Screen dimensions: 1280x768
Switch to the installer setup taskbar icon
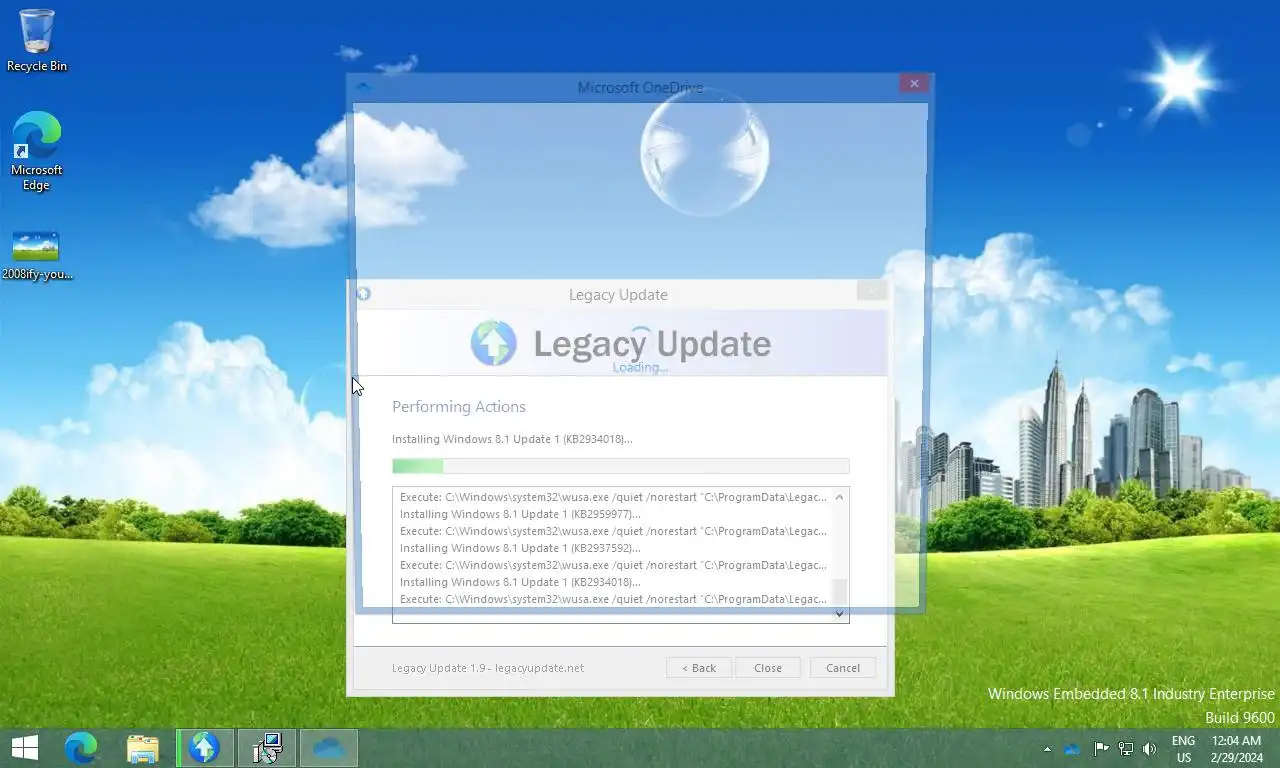(x=267, y=747)
